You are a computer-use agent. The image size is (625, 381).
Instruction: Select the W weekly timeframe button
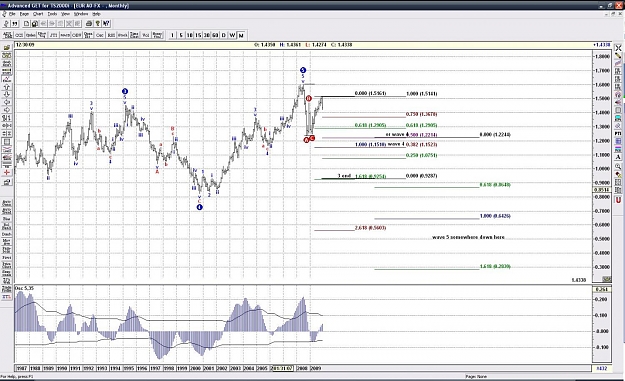coord(232,35)
